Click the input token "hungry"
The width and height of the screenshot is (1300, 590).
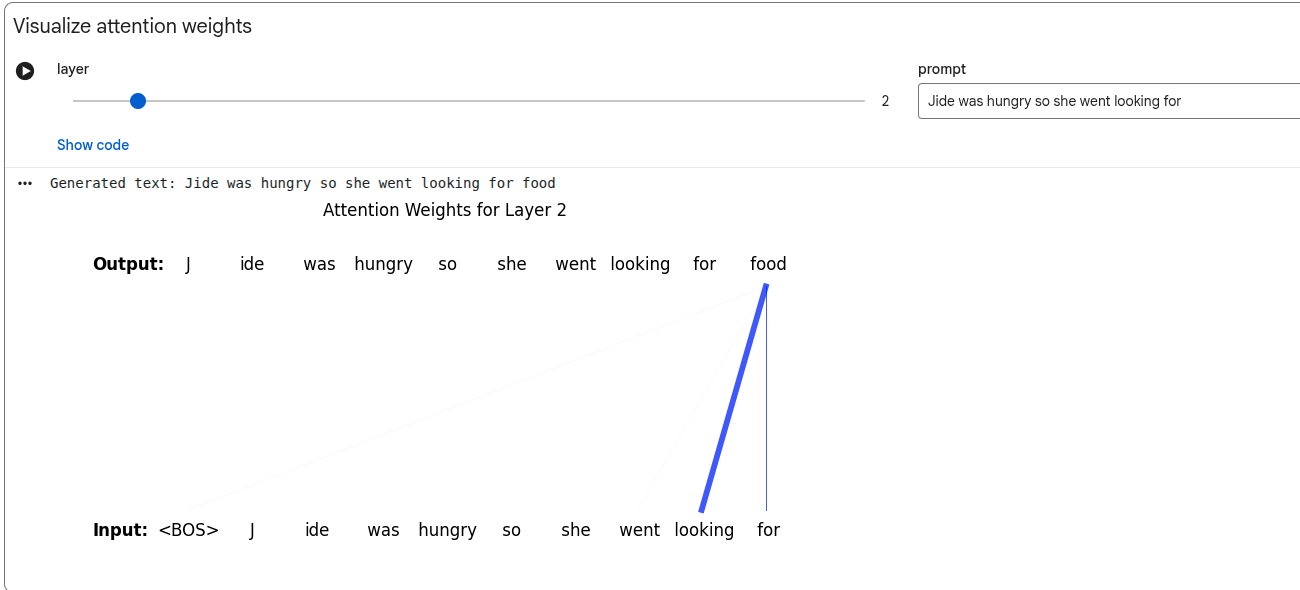tap(447, 530)
